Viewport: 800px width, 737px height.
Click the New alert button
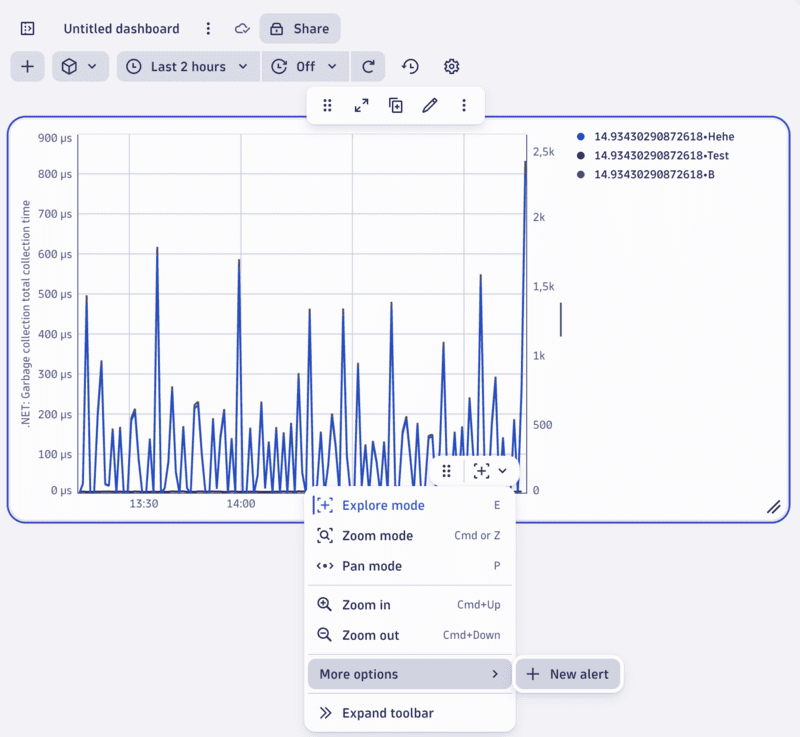(x=568, y=674)
